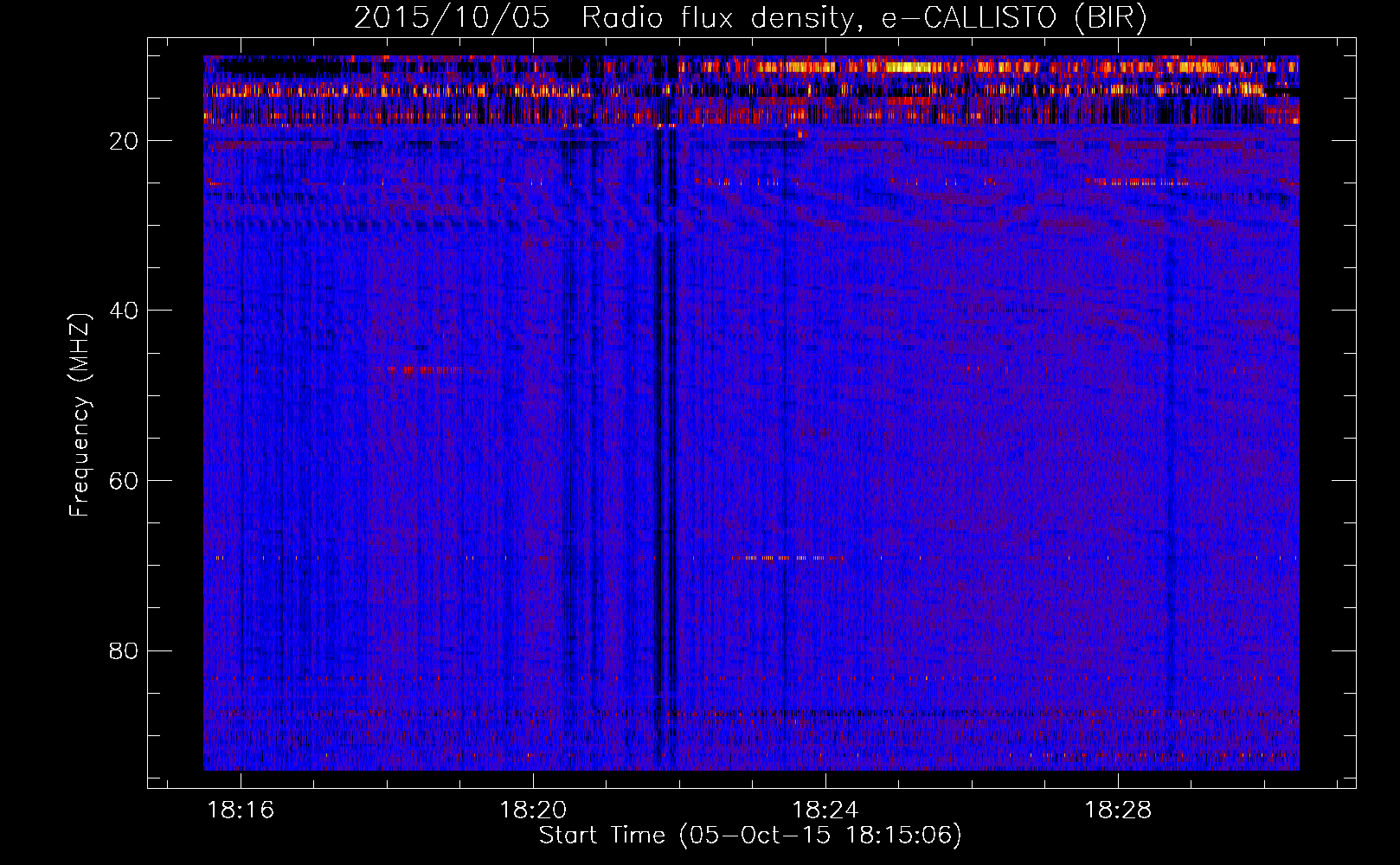Image resolution: width=1400 pixels, height=865 pixels.
Task: Click the 18:28 time axis label
Action: pos(1119,810)
